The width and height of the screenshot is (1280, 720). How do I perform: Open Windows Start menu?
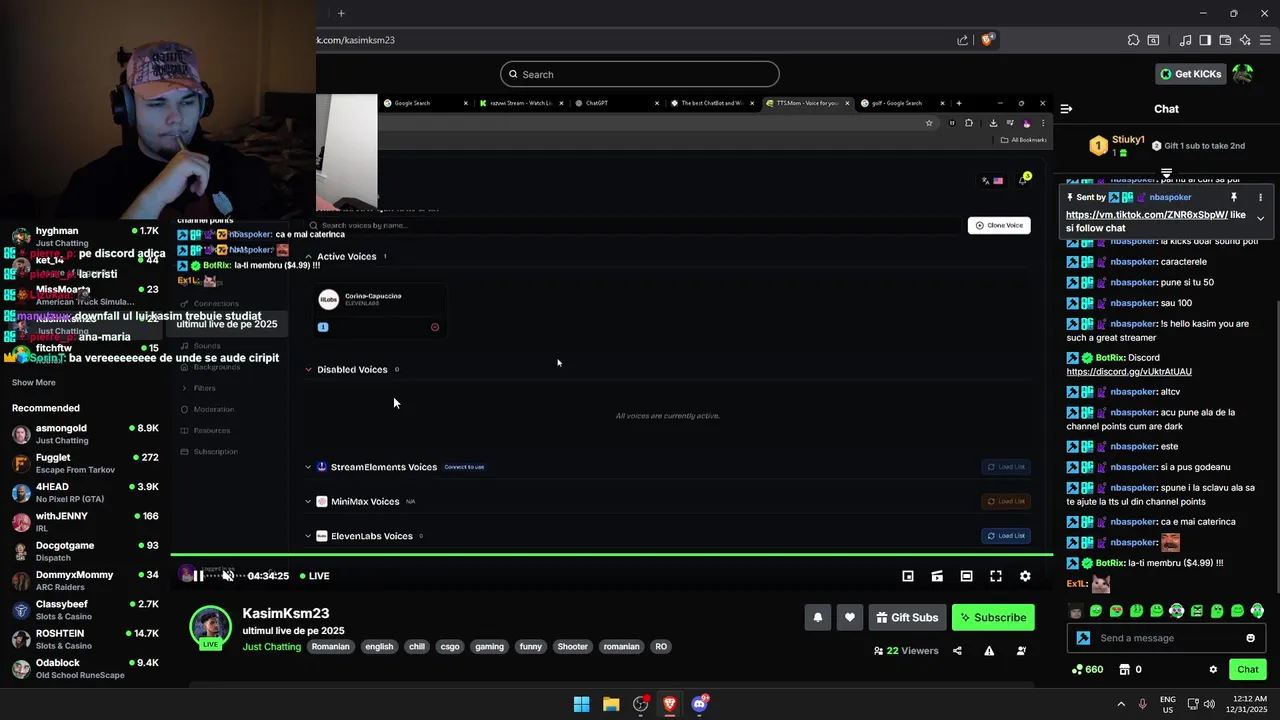click(581, 704)
